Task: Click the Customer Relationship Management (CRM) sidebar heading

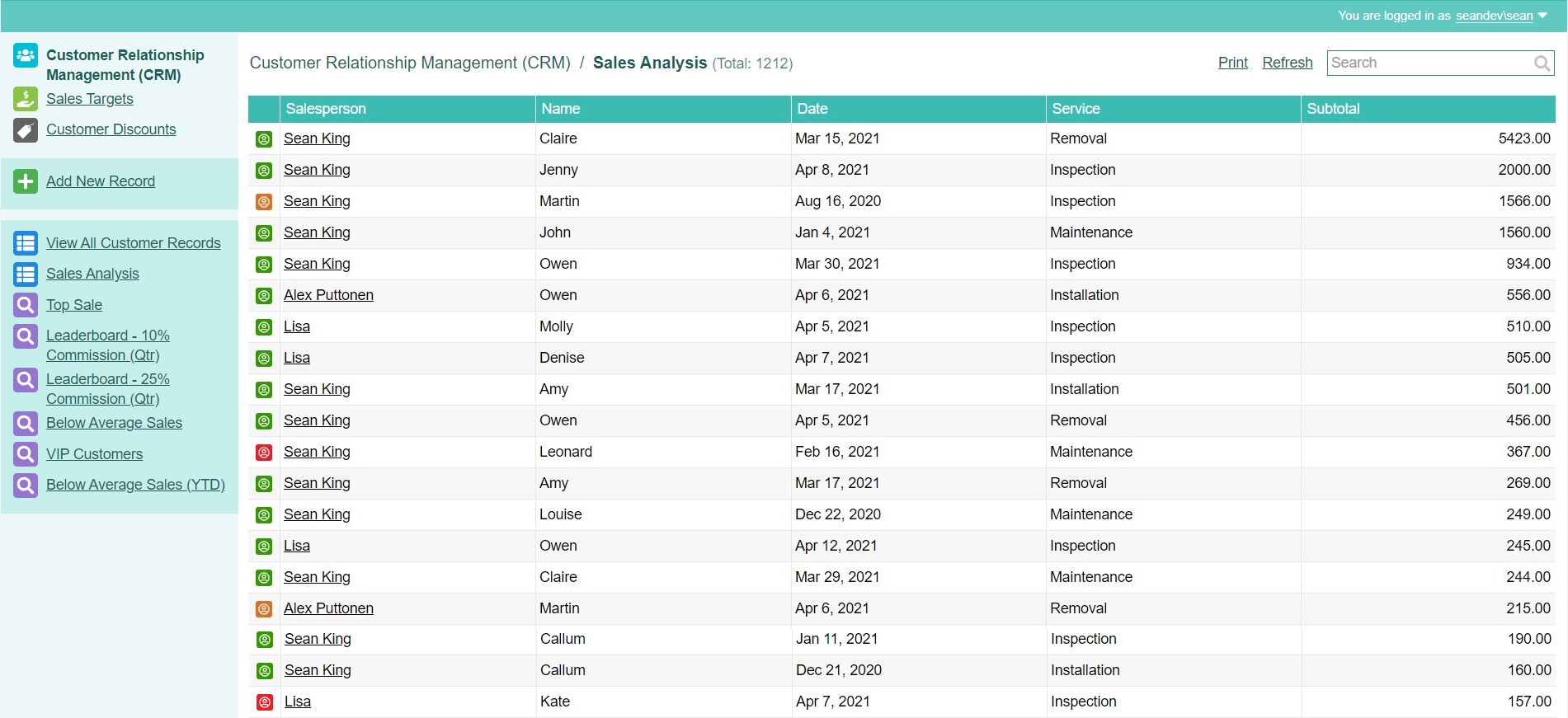Action: [125, 65]
